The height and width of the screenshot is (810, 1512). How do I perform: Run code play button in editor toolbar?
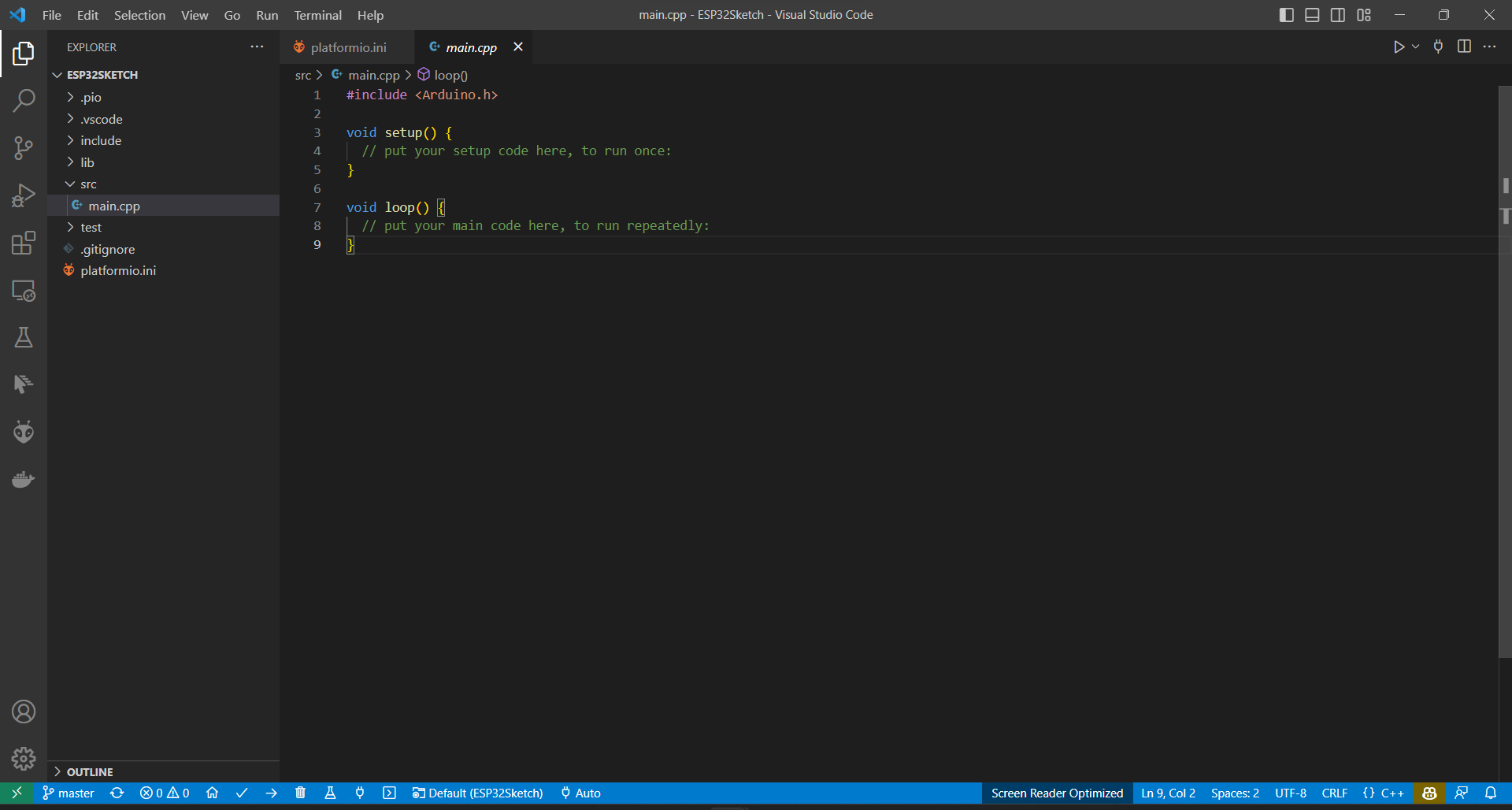click(1399, 46)
